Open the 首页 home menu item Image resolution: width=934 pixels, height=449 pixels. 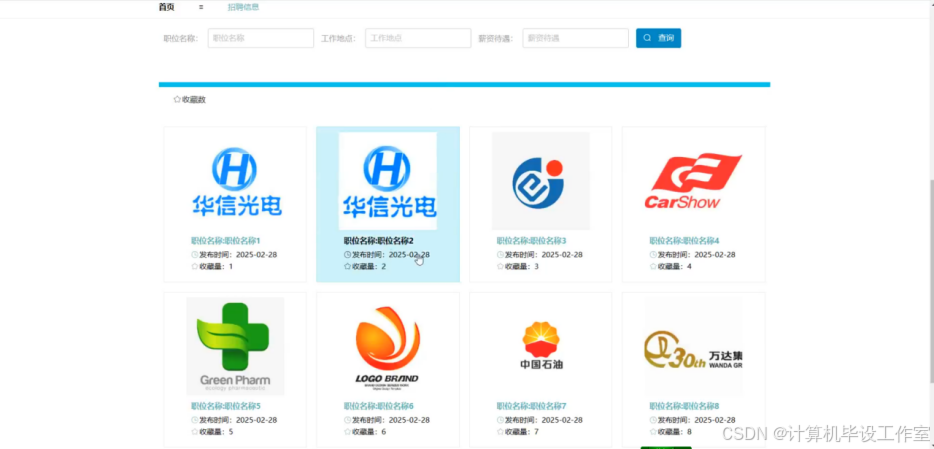[x=167, y=7]
